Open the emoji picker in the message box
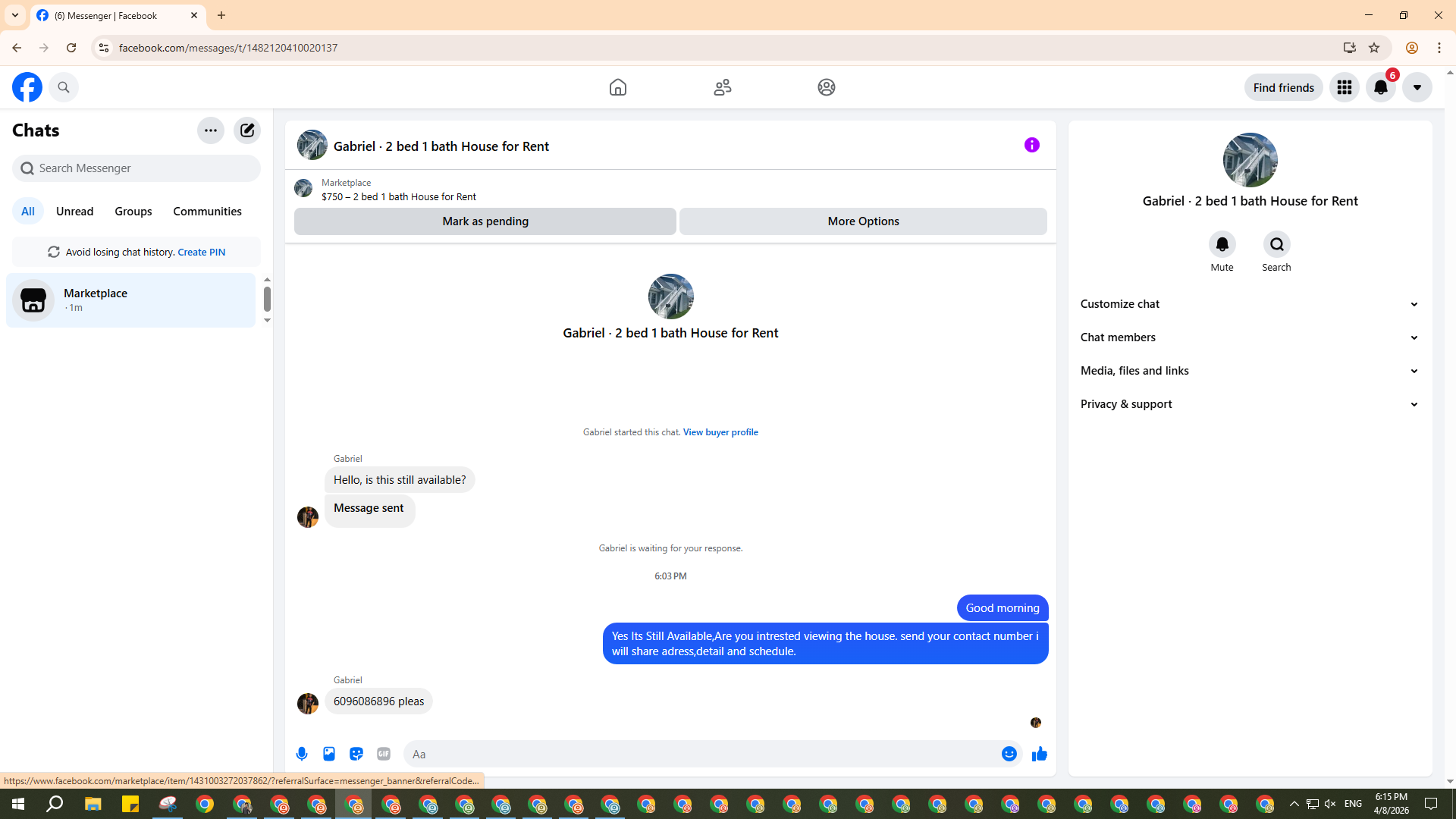 (1009, 754)
